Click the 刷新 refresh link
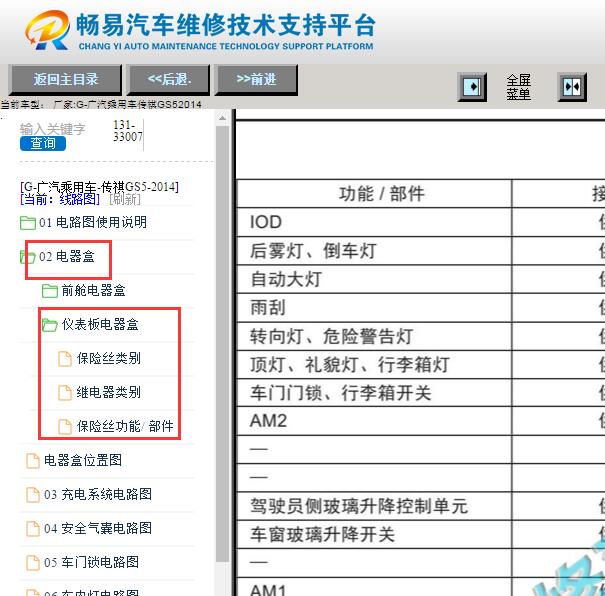Screen dimensions: 605x596 [125, 199]
